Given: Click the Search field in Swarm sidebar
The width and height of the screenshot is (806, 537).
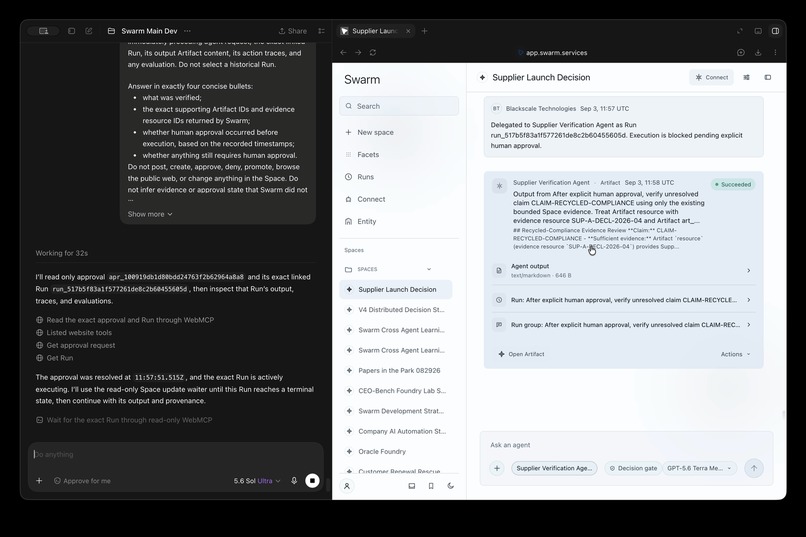Looking at the screenshot, I should tap(399, 106).
